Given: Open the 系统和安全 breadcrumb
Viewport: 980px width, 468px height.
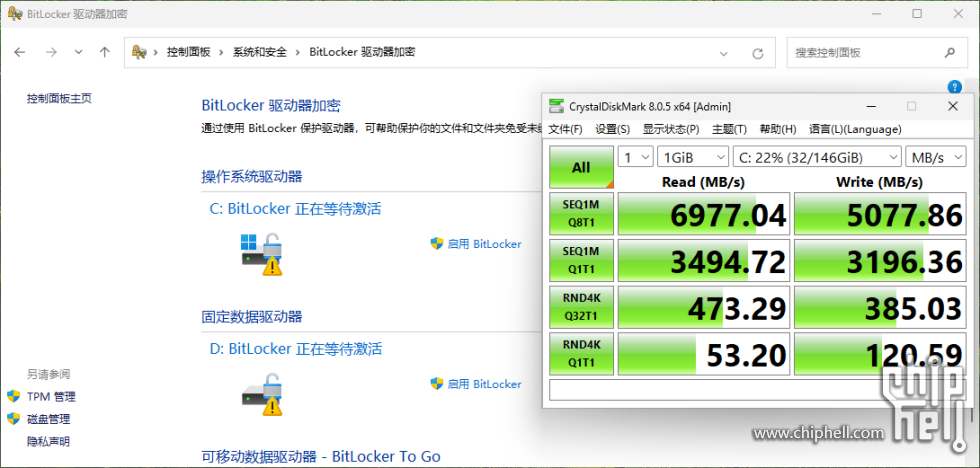Looking at the screenshot, I should pyautogui.click(x=260, y=52).
